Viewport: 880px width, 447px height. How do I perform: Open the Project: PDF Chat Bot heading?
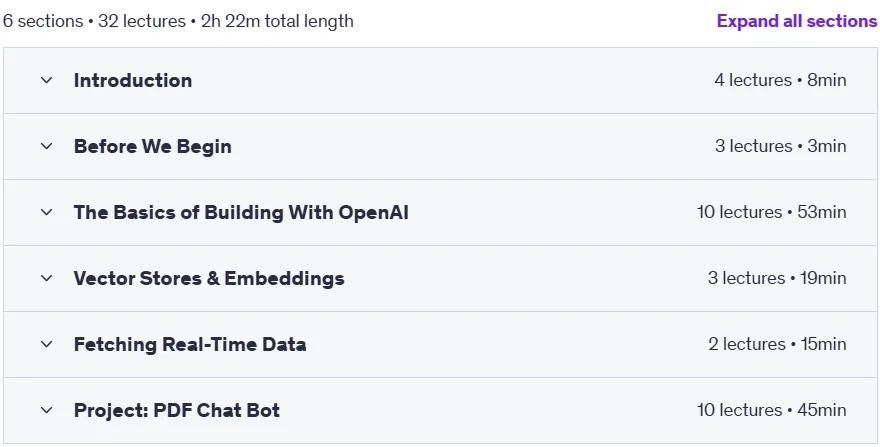click(x=176, y=410)
